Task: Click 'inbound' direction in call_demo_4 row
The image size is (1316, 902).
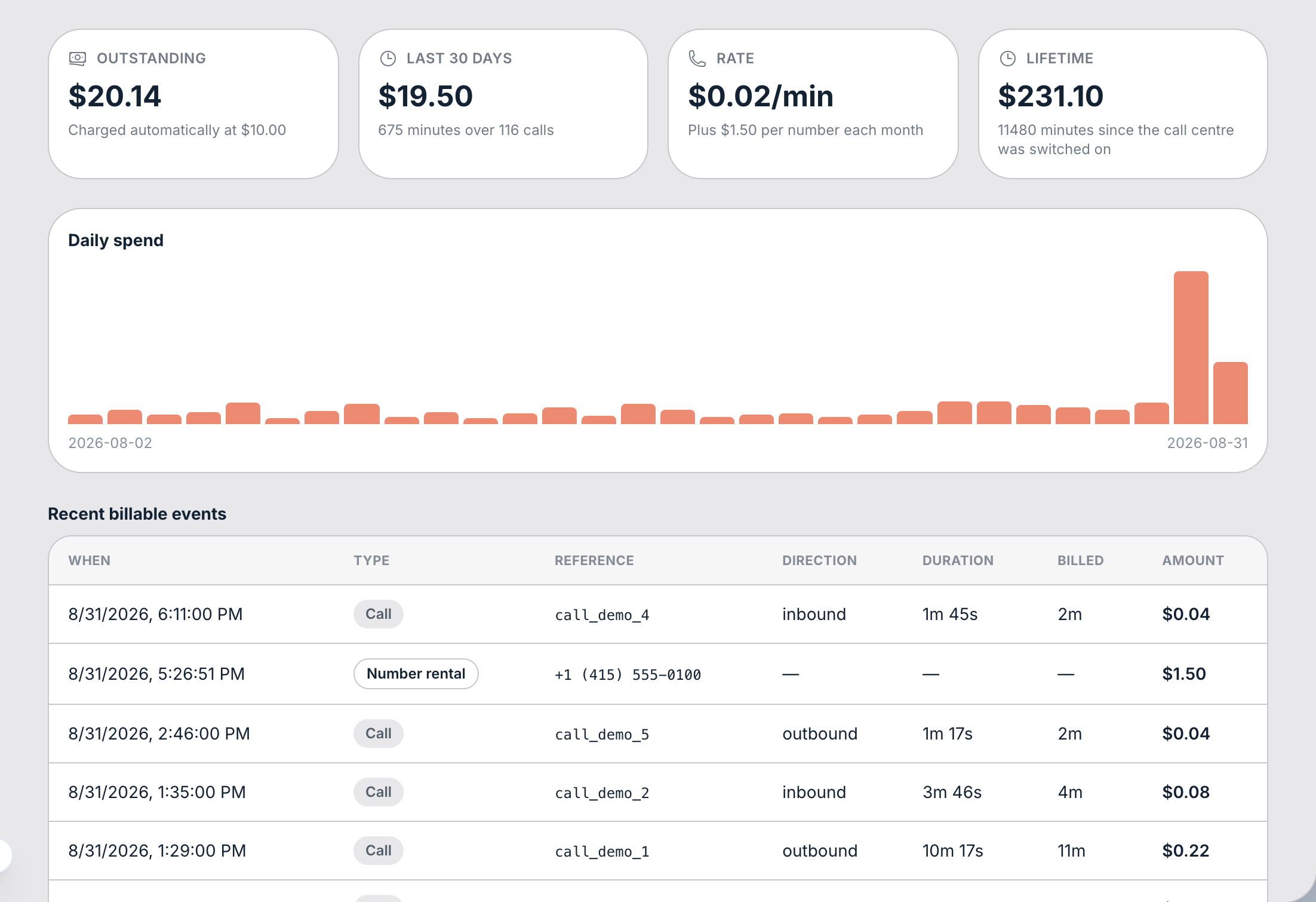Action: coord(814,614)
